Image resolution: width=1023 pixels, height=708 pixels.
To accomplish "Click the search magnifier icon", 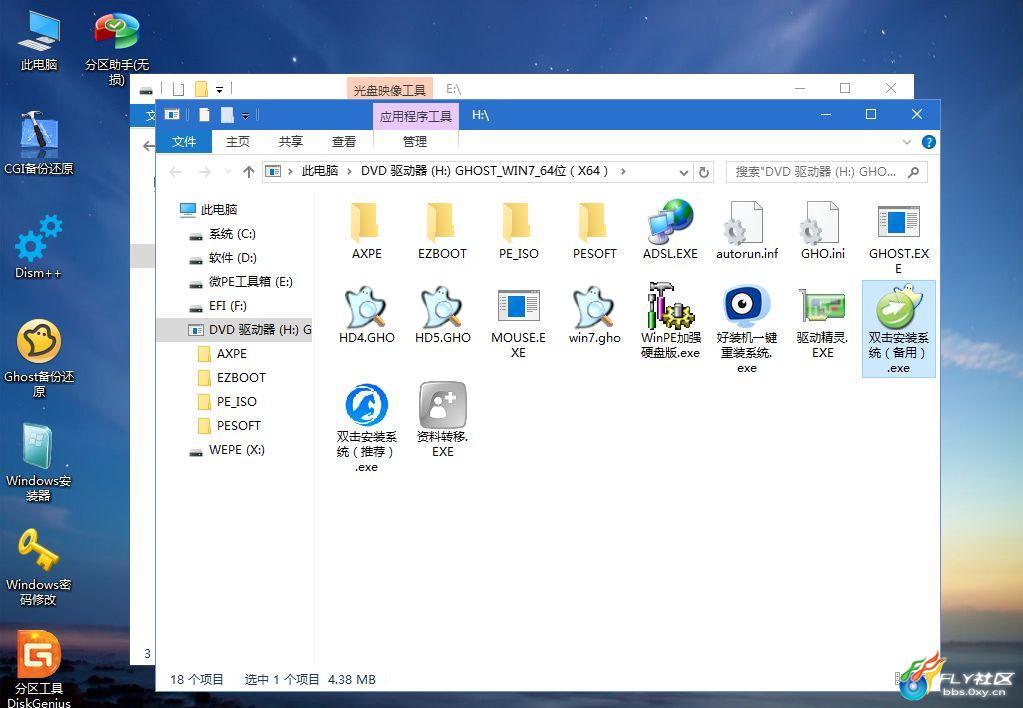I will click(913, 172).
